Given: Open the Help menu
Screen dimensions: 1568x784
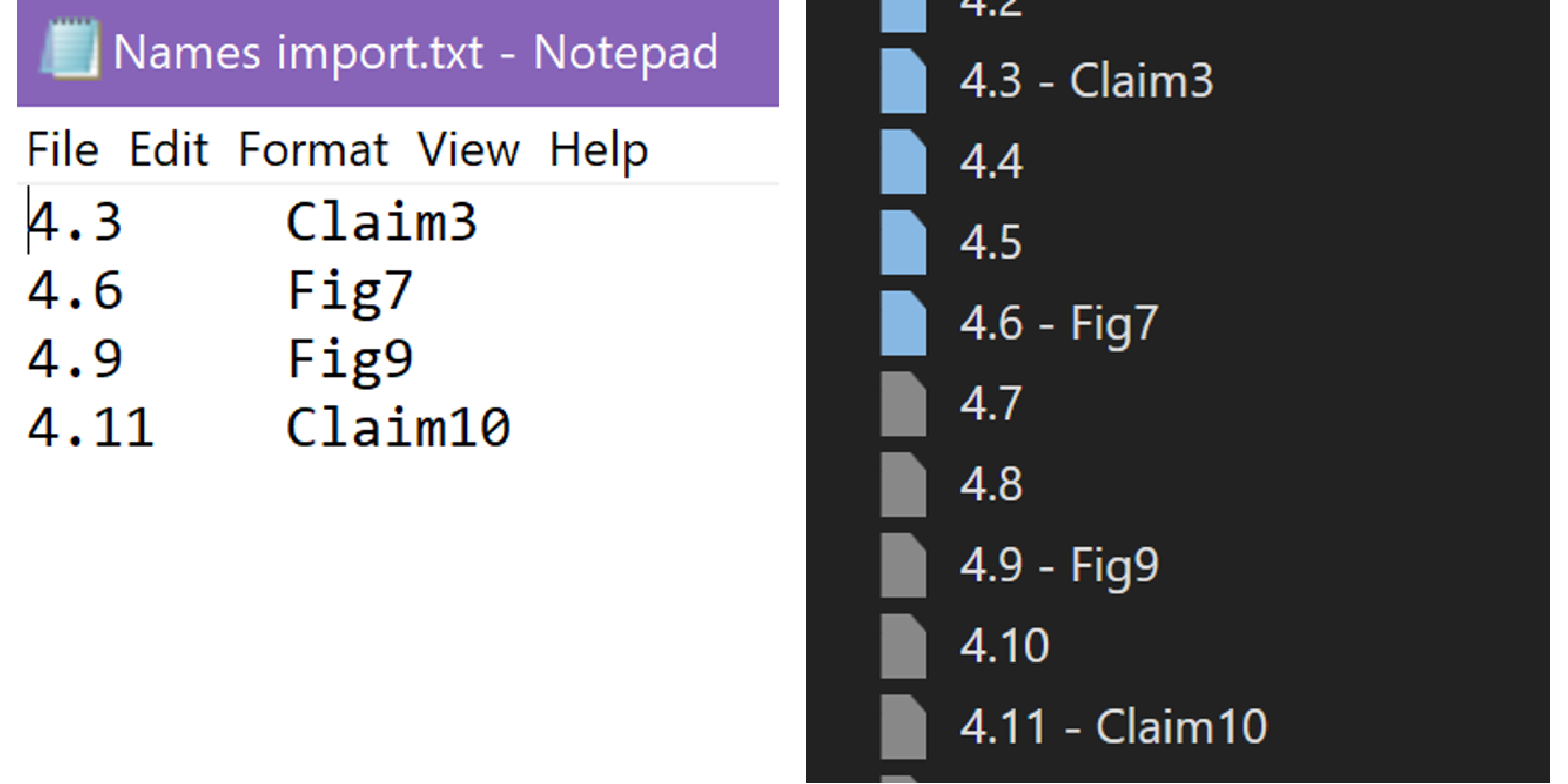Looking at the screenshot, I should click(598, 150).
